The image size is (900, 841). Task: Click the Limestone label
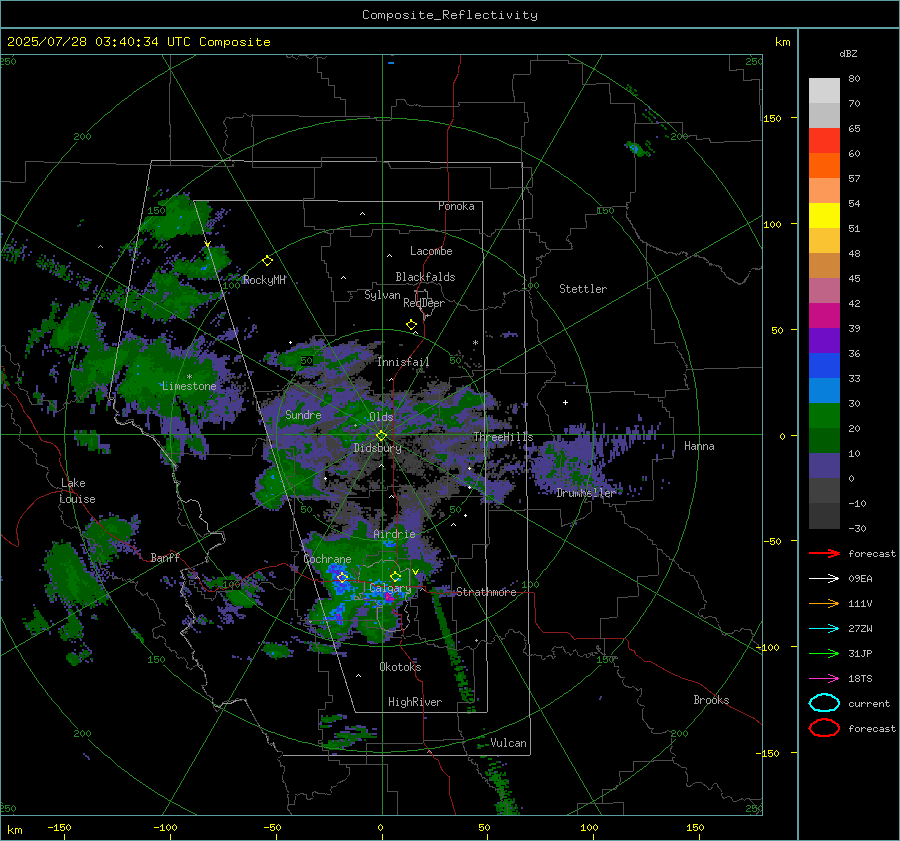189,386
